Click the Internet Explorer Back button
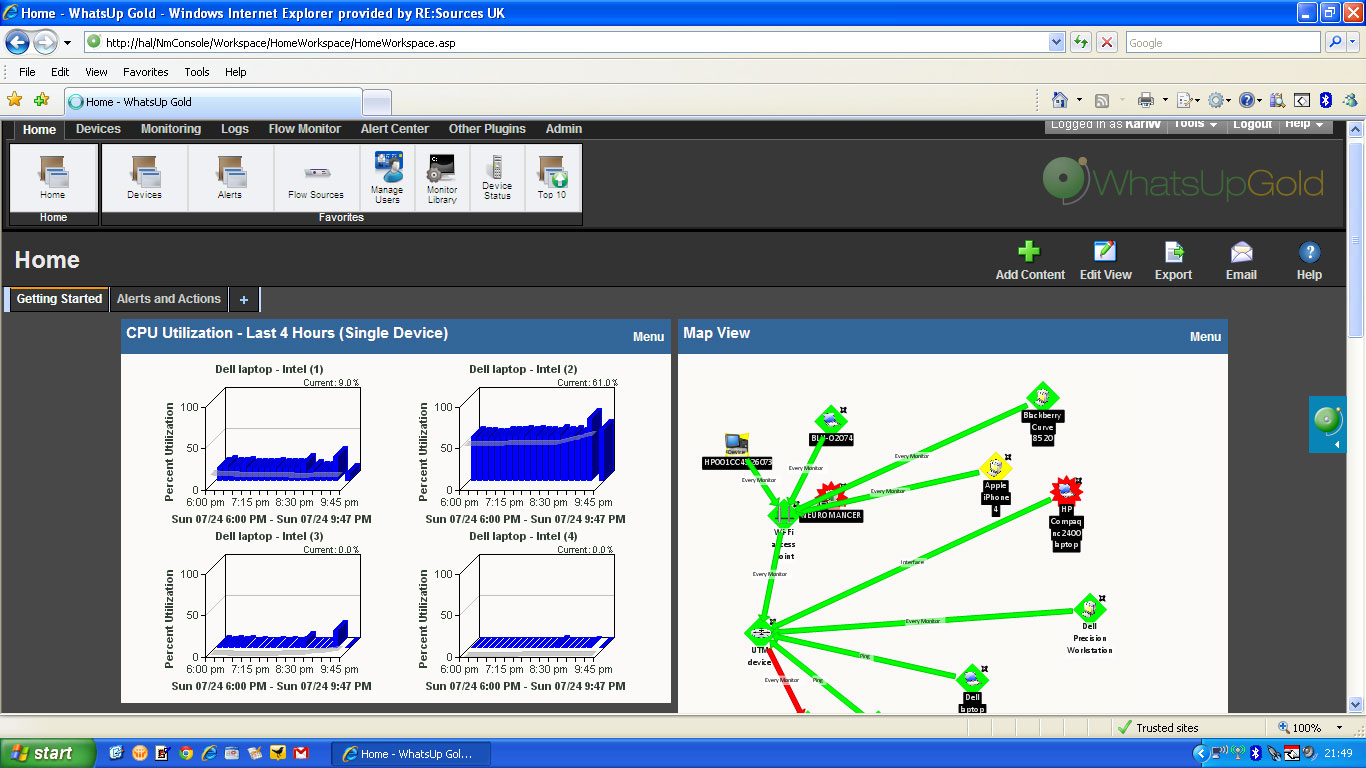This screenshot has width=1366, height=768. point(18,43)
